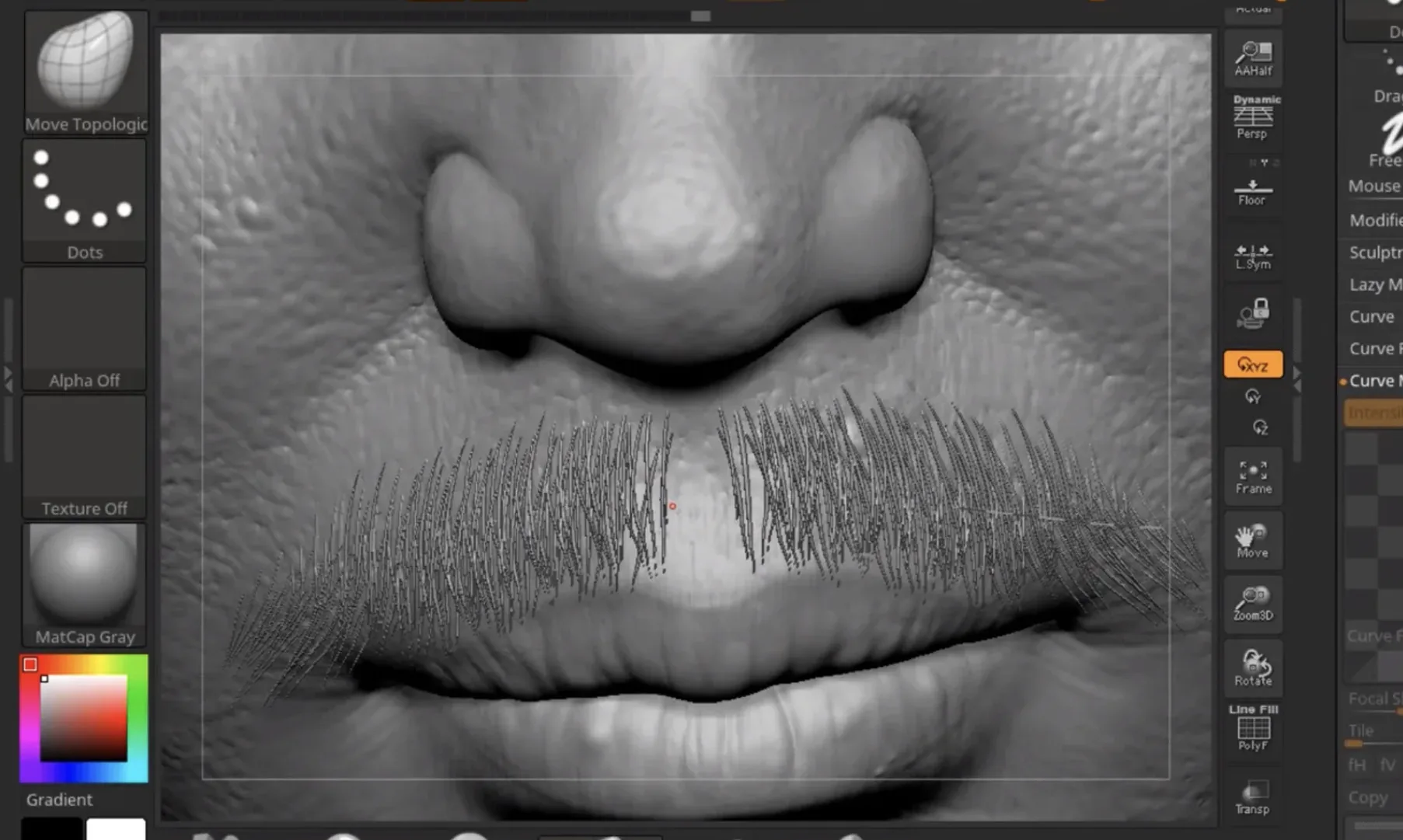Toggle the Floor grid
1403x840 pixels.
1253,192
